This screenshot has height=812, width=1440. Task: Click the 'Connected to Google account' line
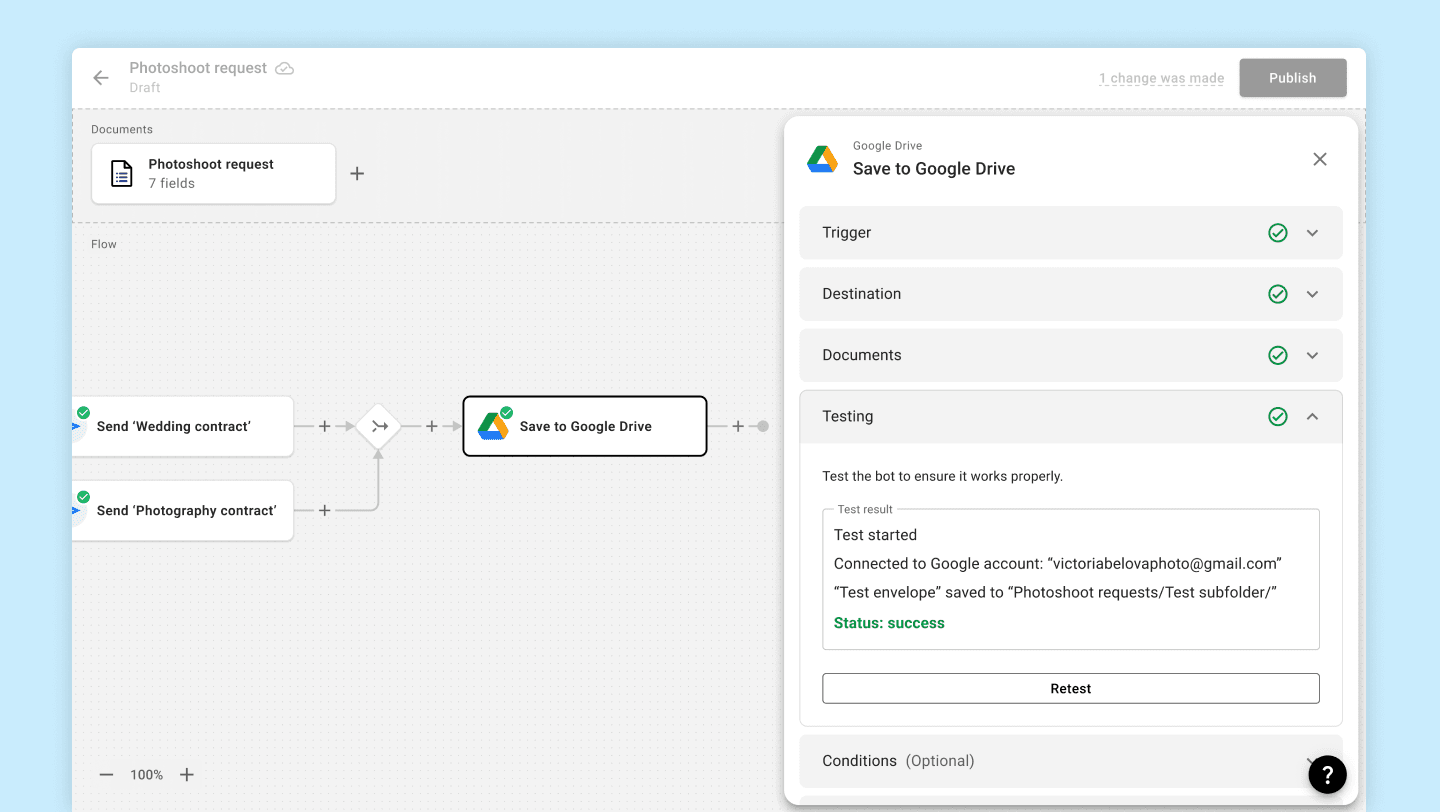[1058, 564]
